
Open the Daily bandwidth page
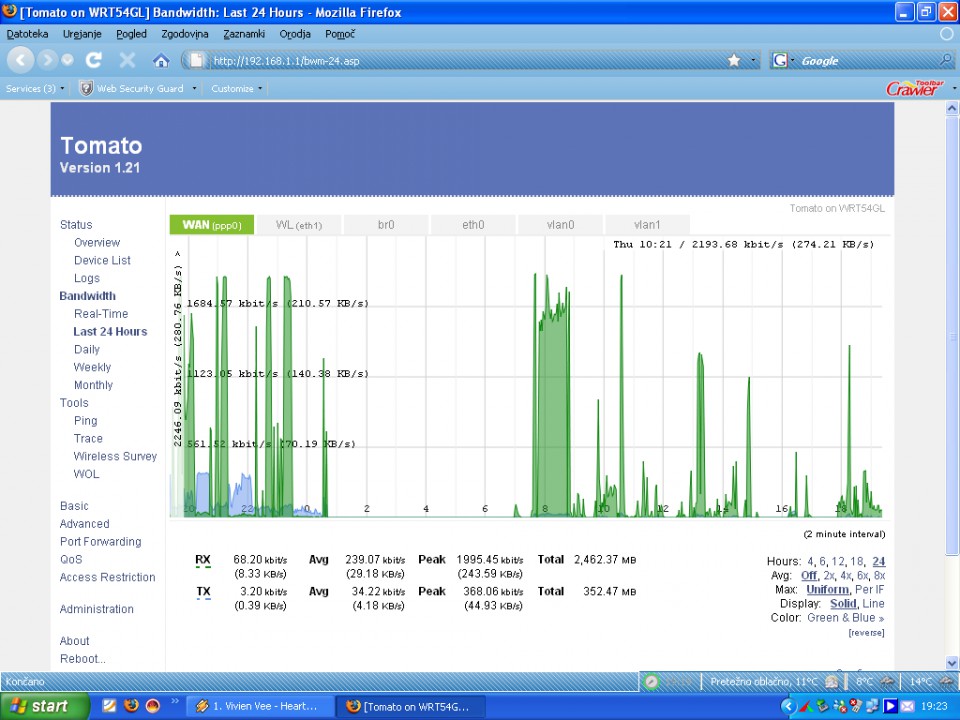tap(86, 349)
